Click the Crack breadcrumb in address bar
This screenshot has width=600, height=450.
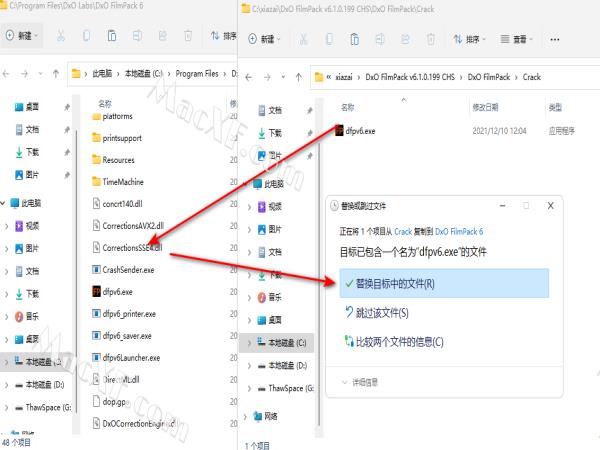(532, 77)
